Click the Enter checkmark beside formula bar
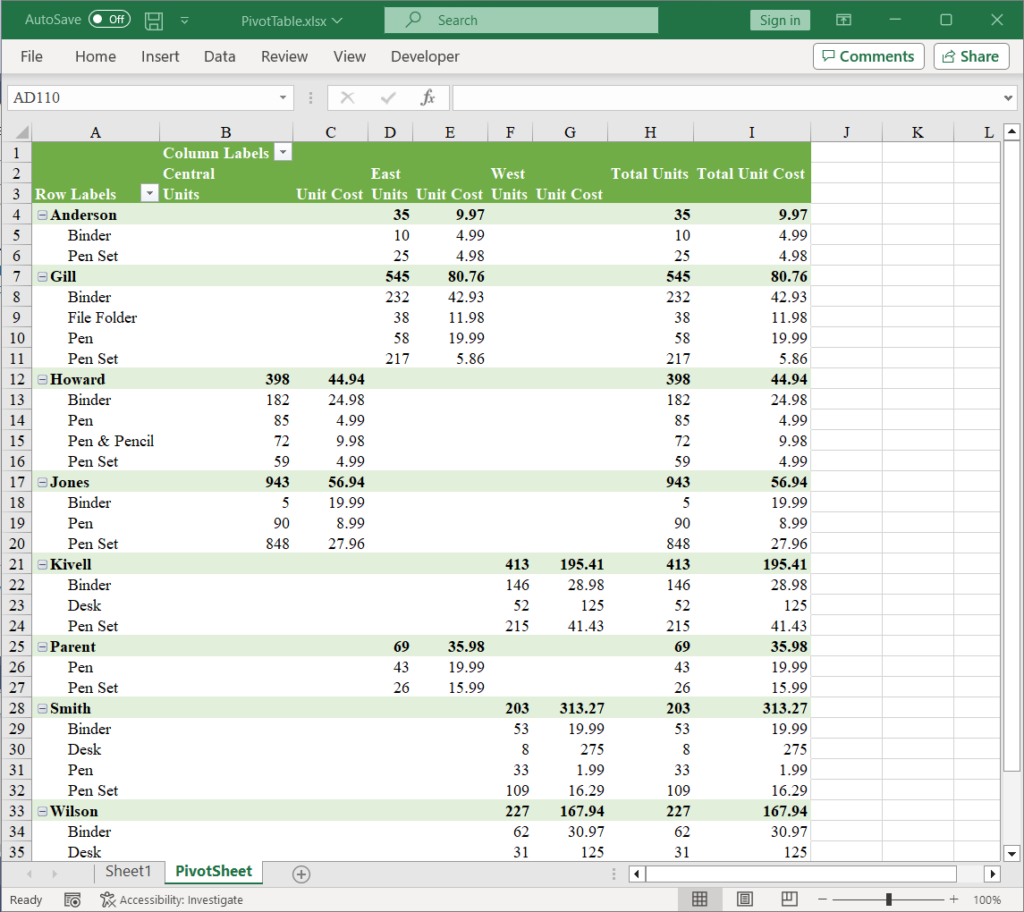 [x=390, y=97]
